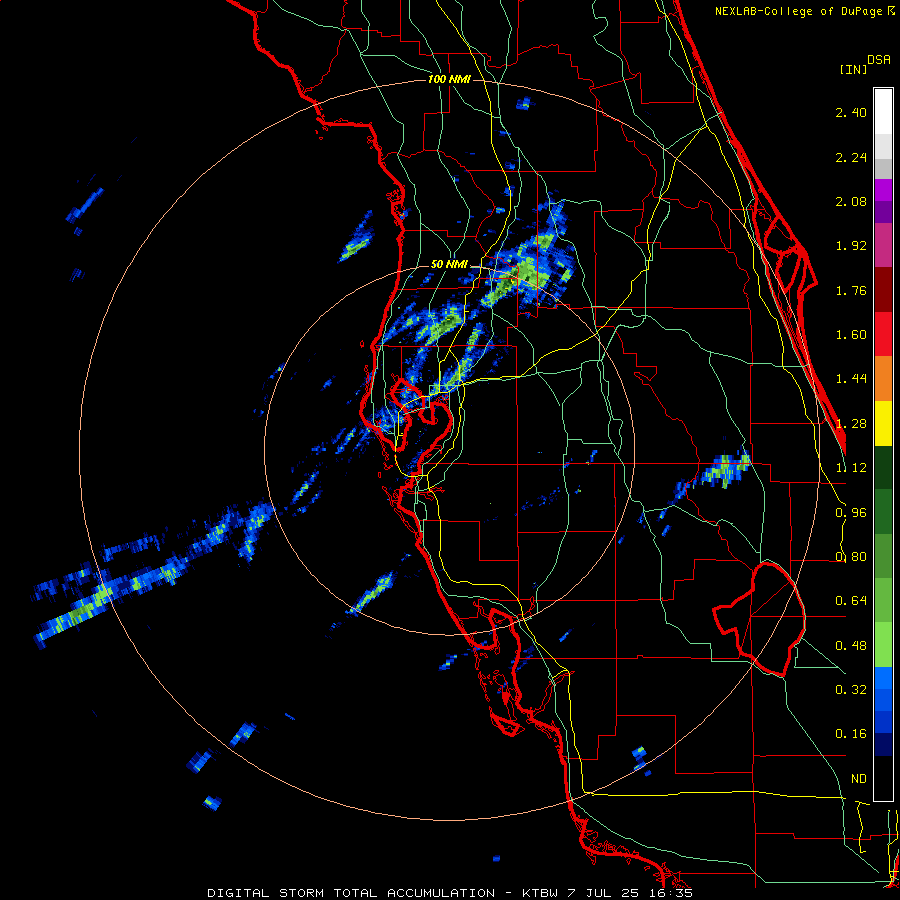The height and width of the screenshot is (900, 900).
Task: Pick the yellow swatch near 1.28
Action: [883, 423]
